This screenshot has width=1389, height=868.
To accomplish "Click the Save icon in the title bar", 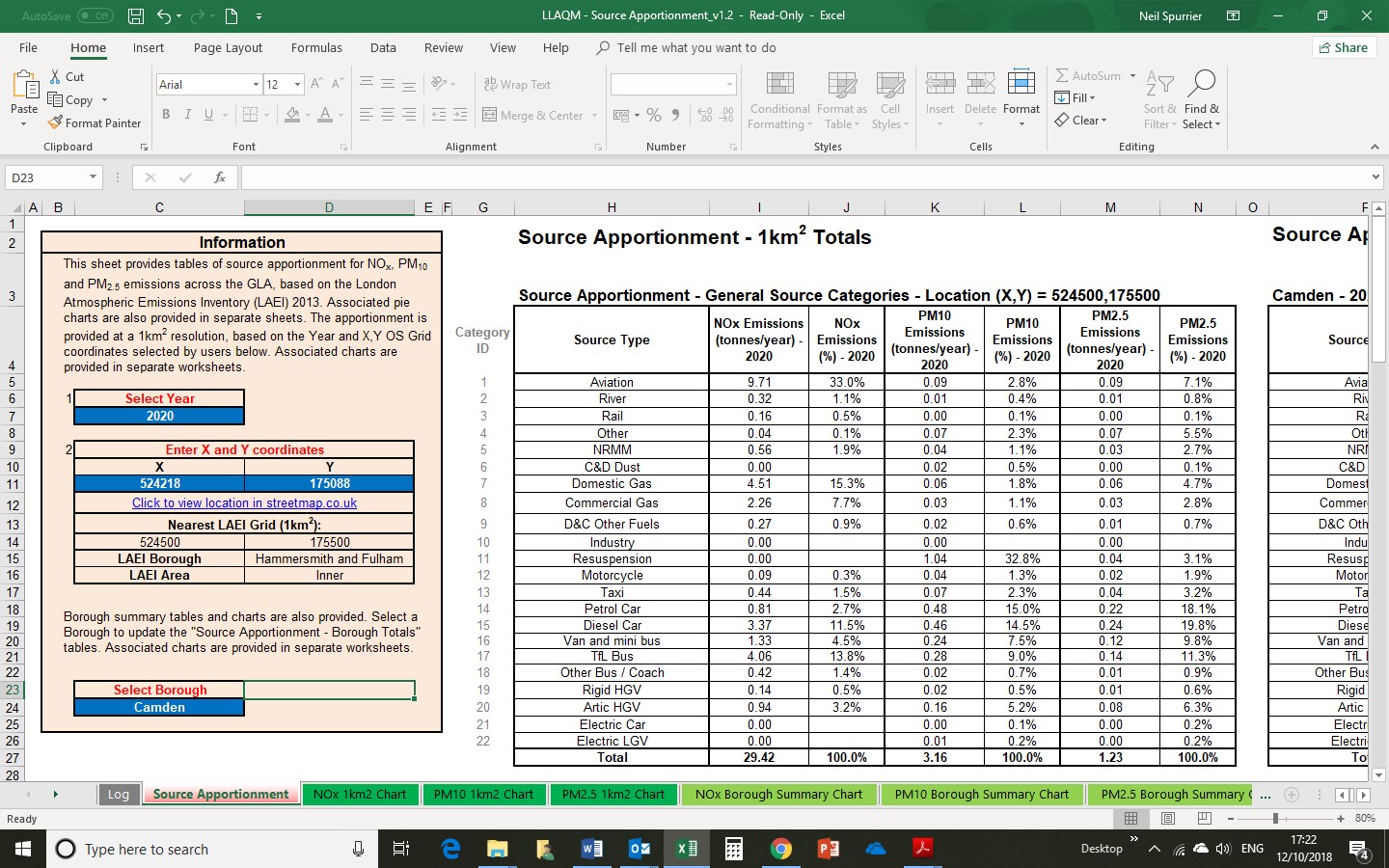I will 136,15.
